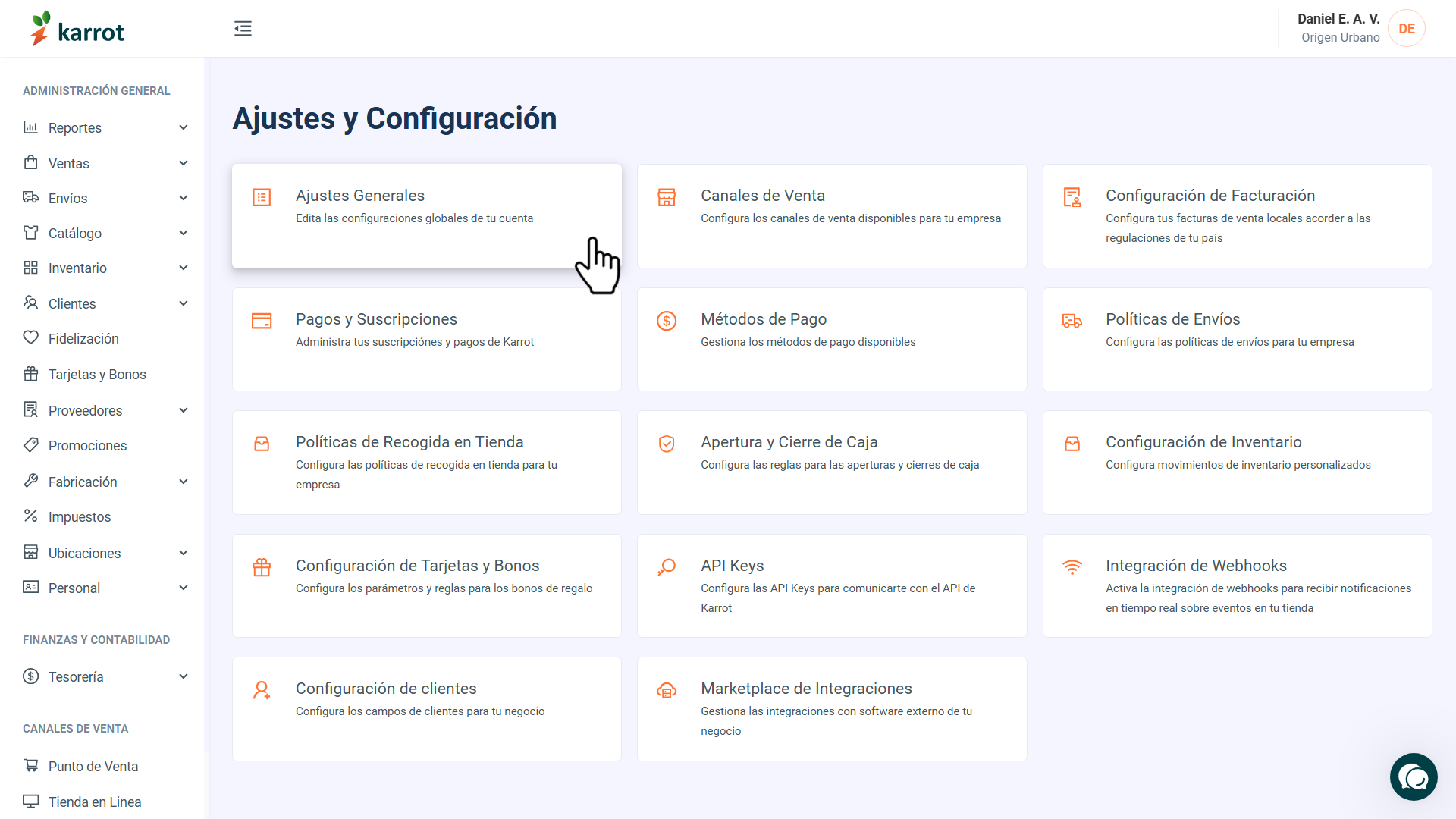Click the API Keys key icon
The height and width of the screenshot is (819, 1456).
pos(667,567)
